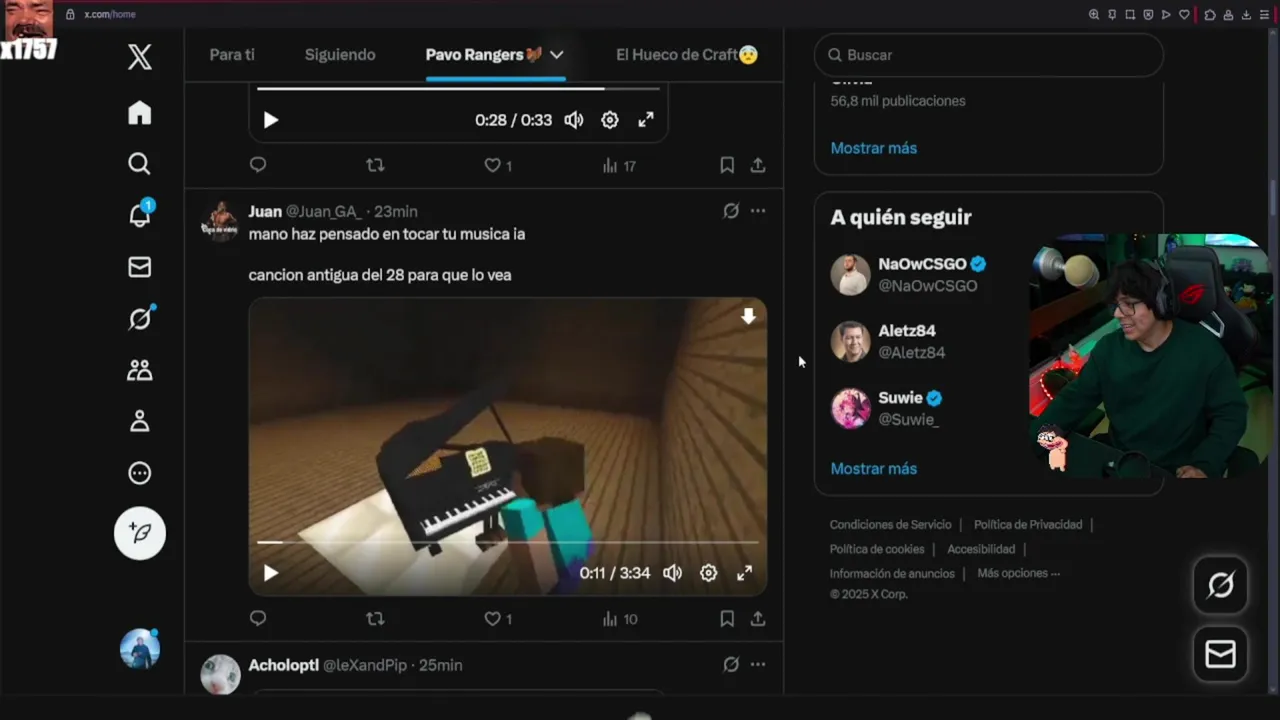Go to Home via sidebar house icon
1280x720 pixels.
pyautogui.click(x=140, y=113)
